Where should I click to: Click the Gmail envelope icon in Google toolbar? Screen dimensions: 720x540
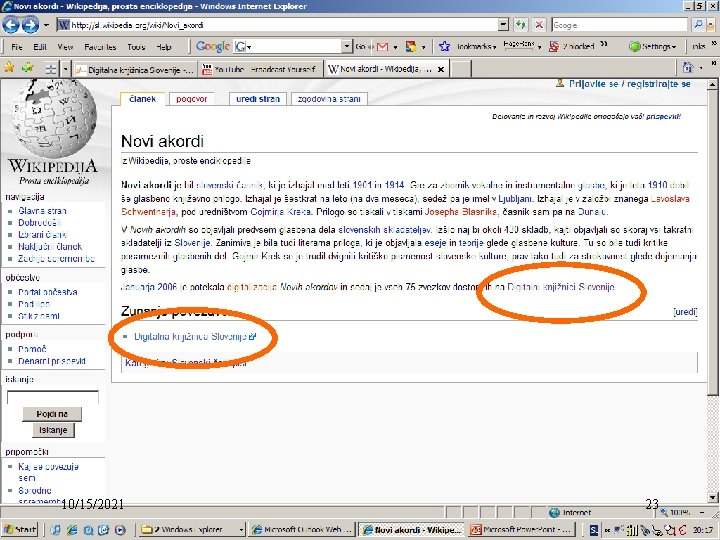[382, 46]
